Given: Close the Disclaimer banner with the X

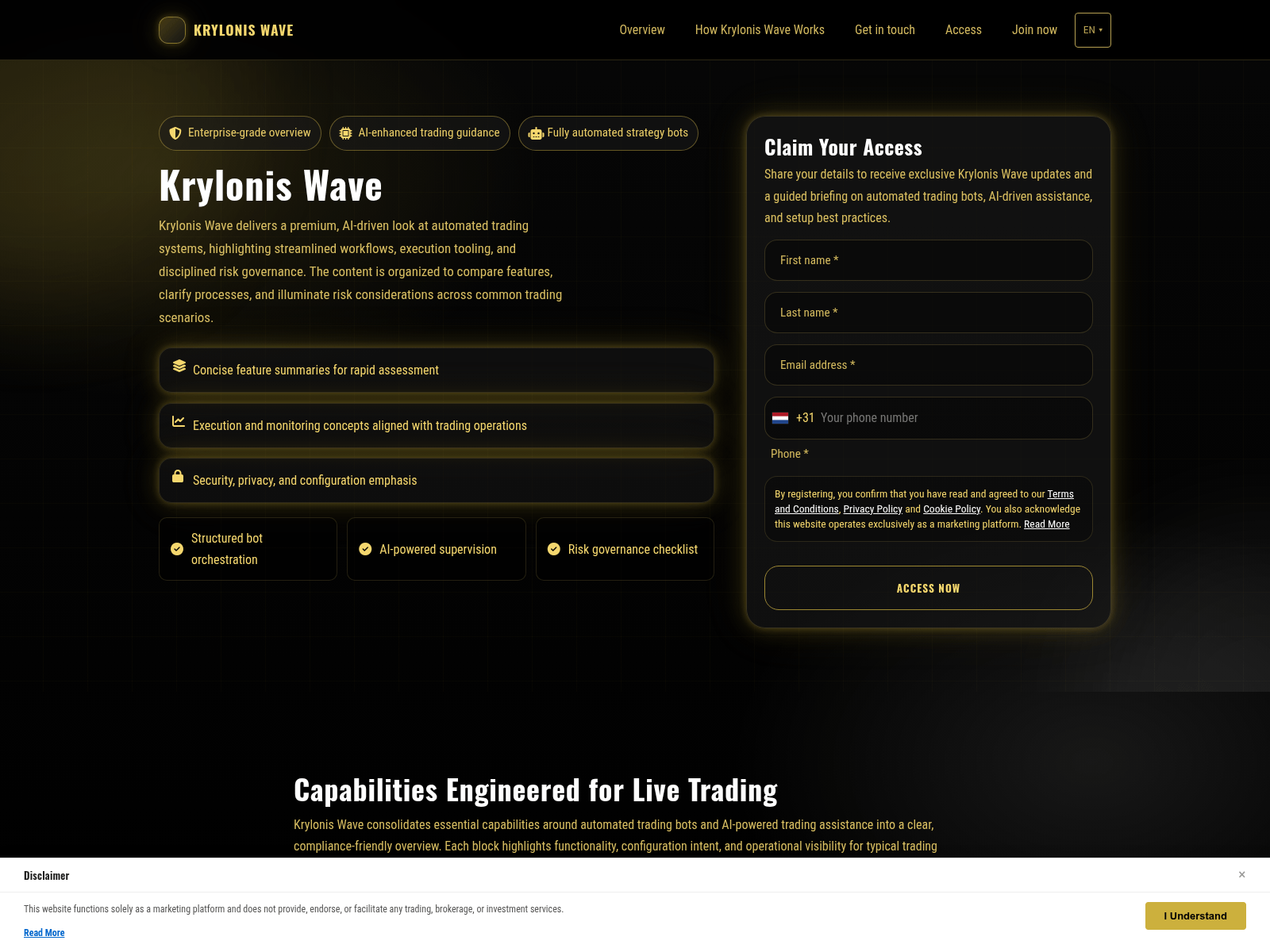Looking at the screenshot, I should (1242, 874).
